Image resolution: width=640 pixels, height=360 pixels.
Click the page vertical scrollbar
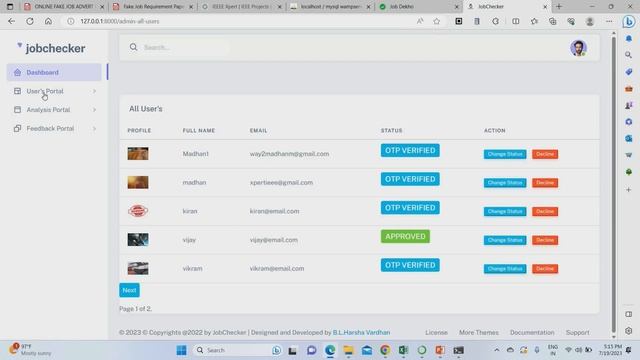pyautogui.click(x=613, y=184)
